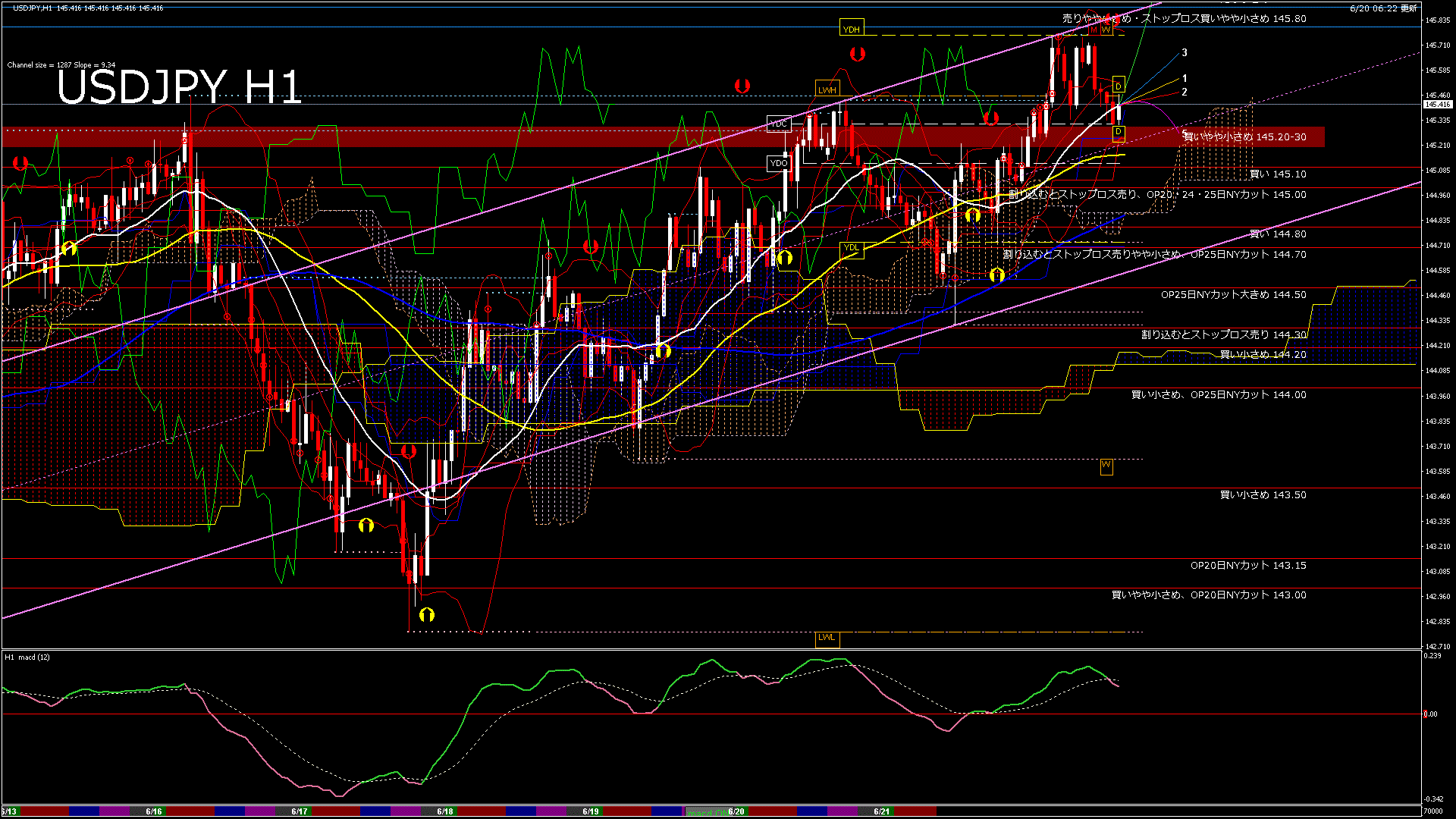1456x819 pixels.
Task: Select the LWL label at chart bottom
Action: click(827, 638)
